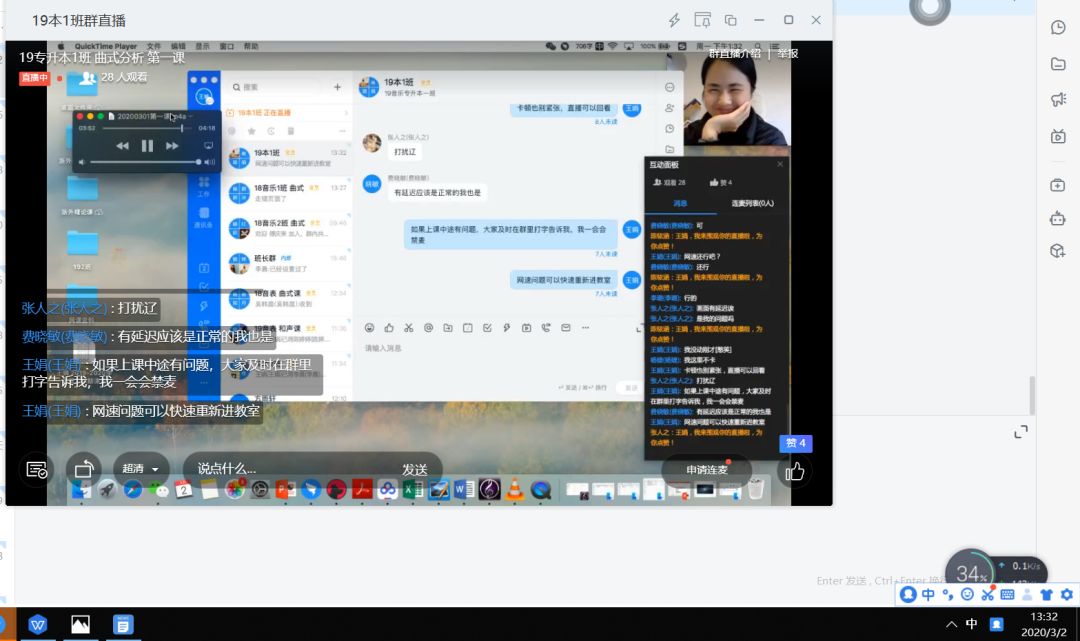Viewport: 1080px width, 641px height.
Task: Toggle Chinese/English input mode in IME bar
Action: (x=928, y=595)
